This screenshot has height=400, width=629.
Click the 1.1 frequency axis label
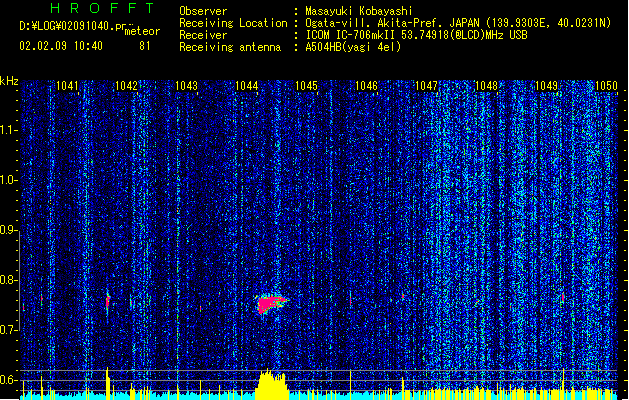(9, 130)
